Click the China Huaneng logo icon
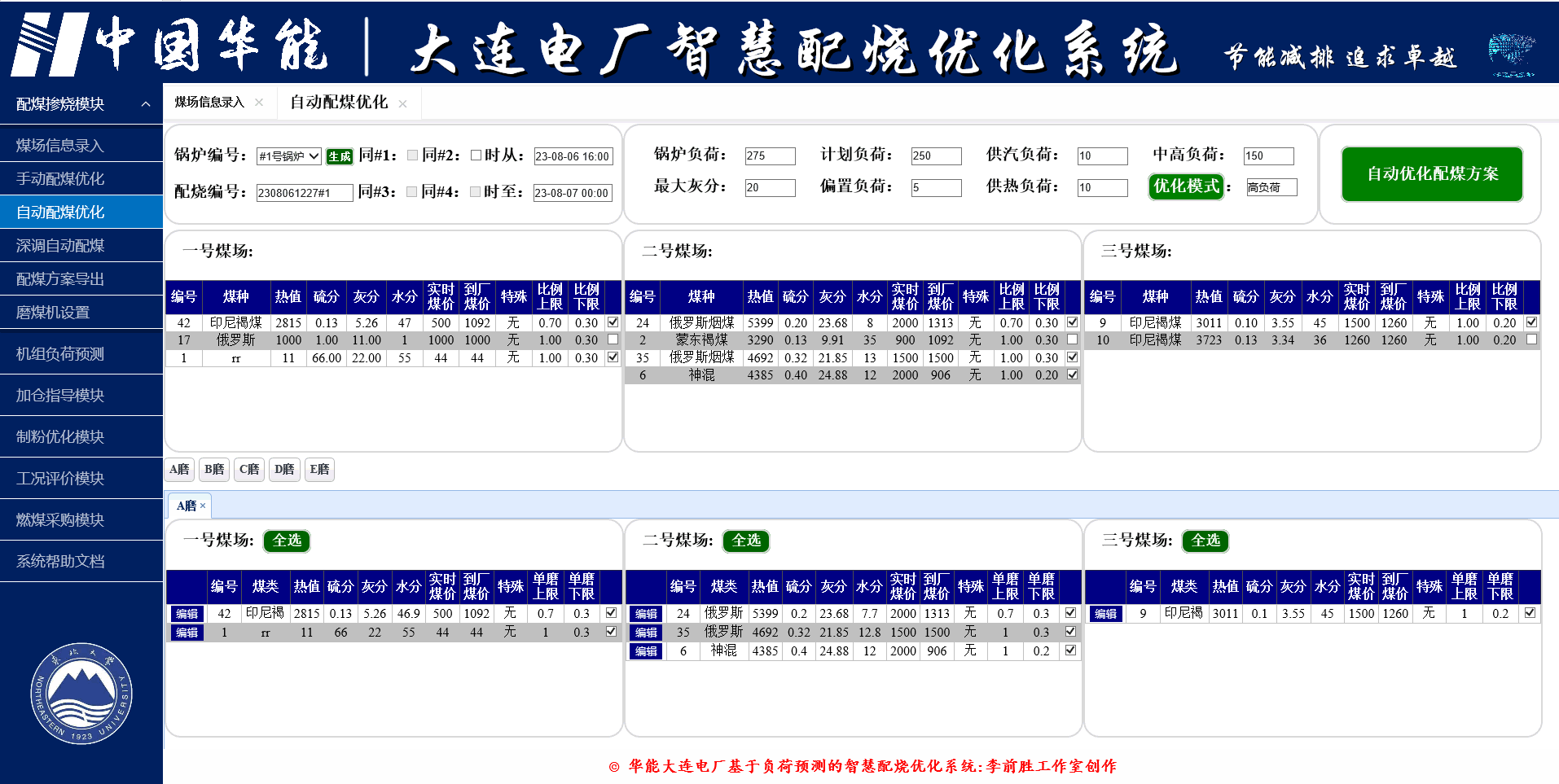The width and height of the screenshot is (1559, 784). coord(49,44)
